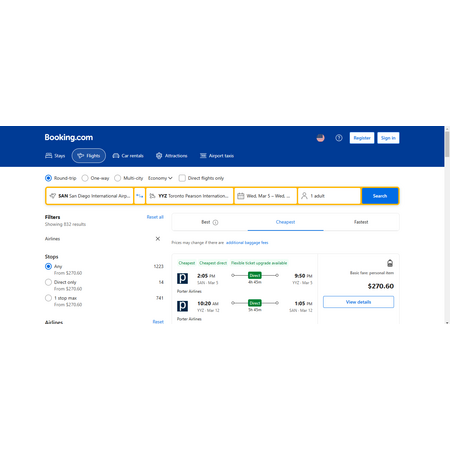Edit the SAN San Diego origin field
The height and width of the screenshot is (450, 450).
point(90,196)
